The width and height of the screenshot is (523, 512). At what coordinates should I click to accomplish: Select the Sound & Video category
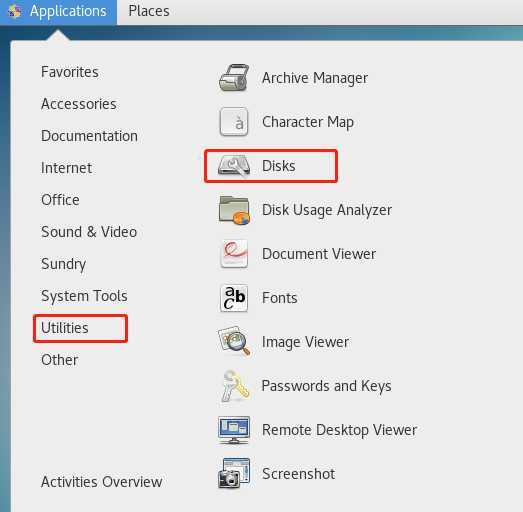pyautogui.click(x=89, y=232)
